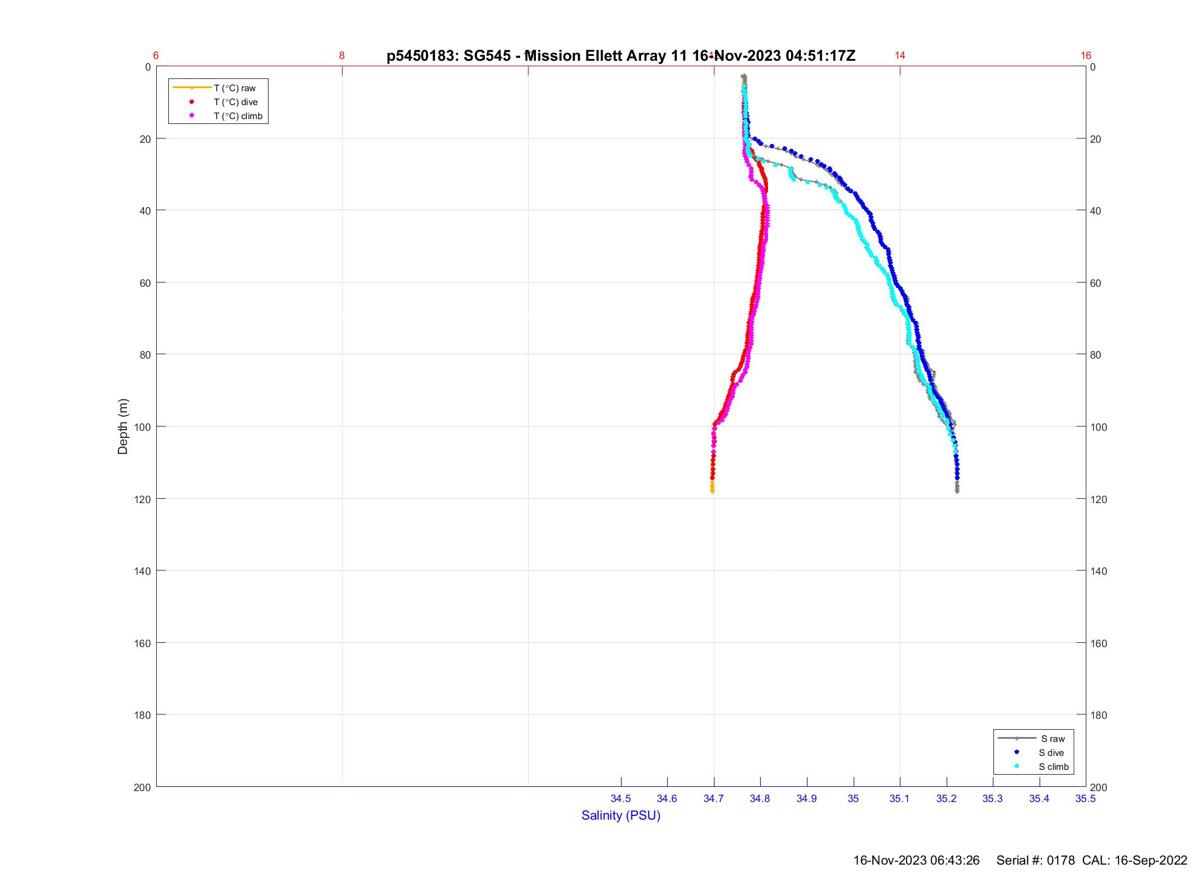Click the salinity tick label 34.7
Image resolution: width=1200 pixels, height=885 pixels.
714,799
